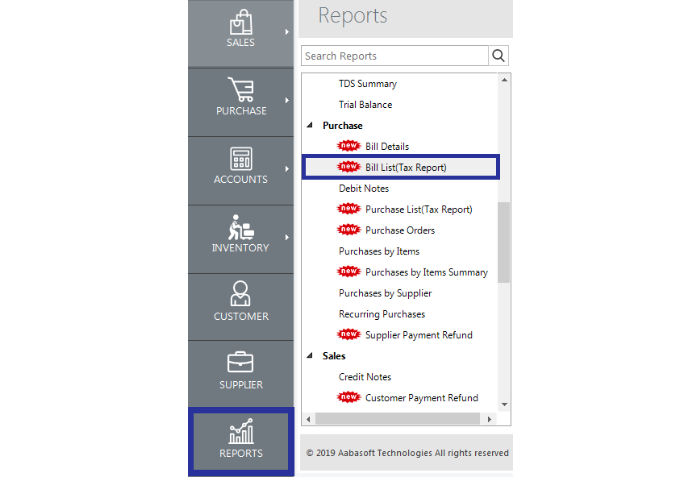Collapse the Purchase reports tree group
Viewport: 700px width, 477px height.
(x=309, y=126)
